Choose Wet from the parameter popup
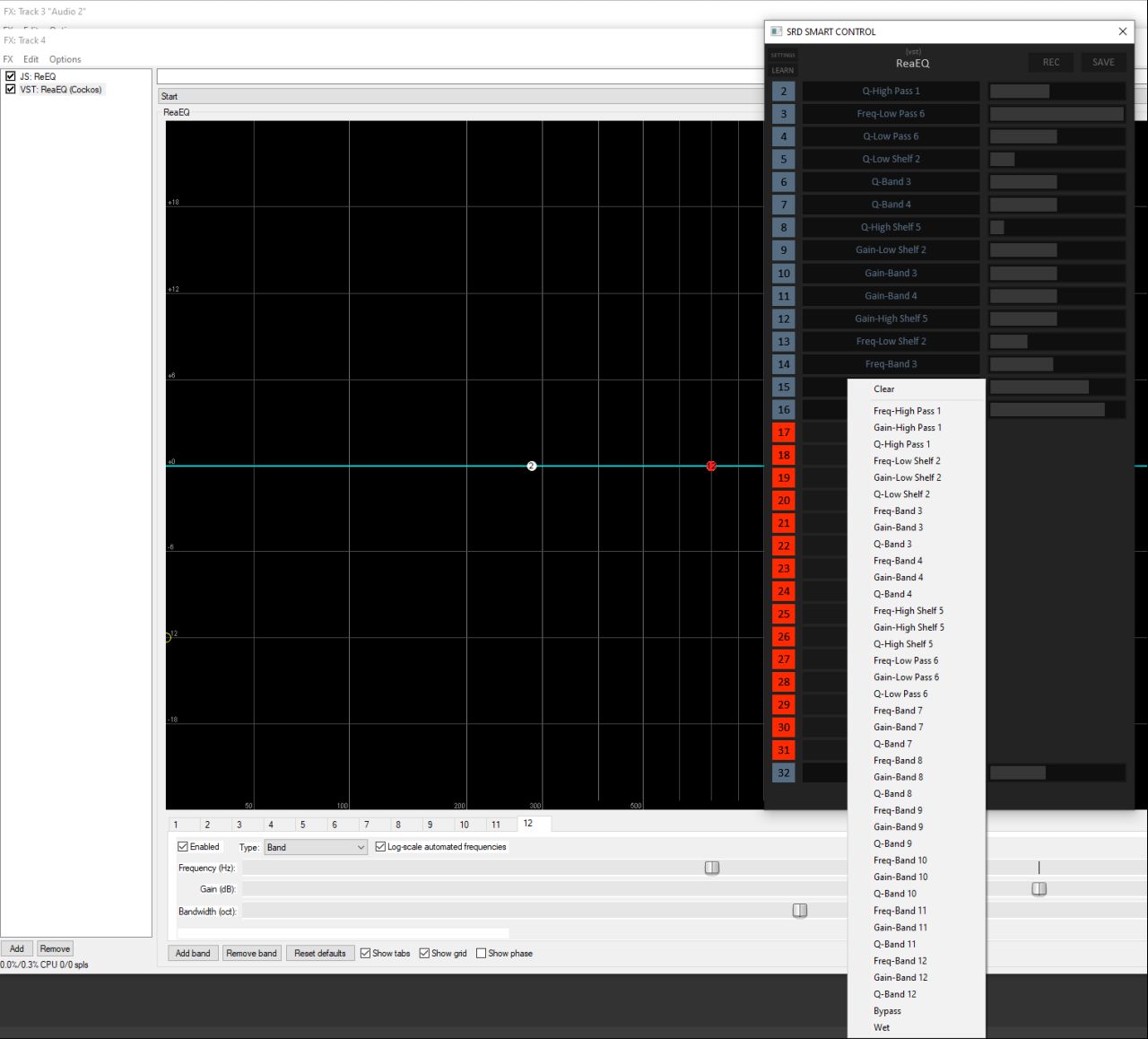The image size is (1148, 1039). click(x=916, y=1027)
